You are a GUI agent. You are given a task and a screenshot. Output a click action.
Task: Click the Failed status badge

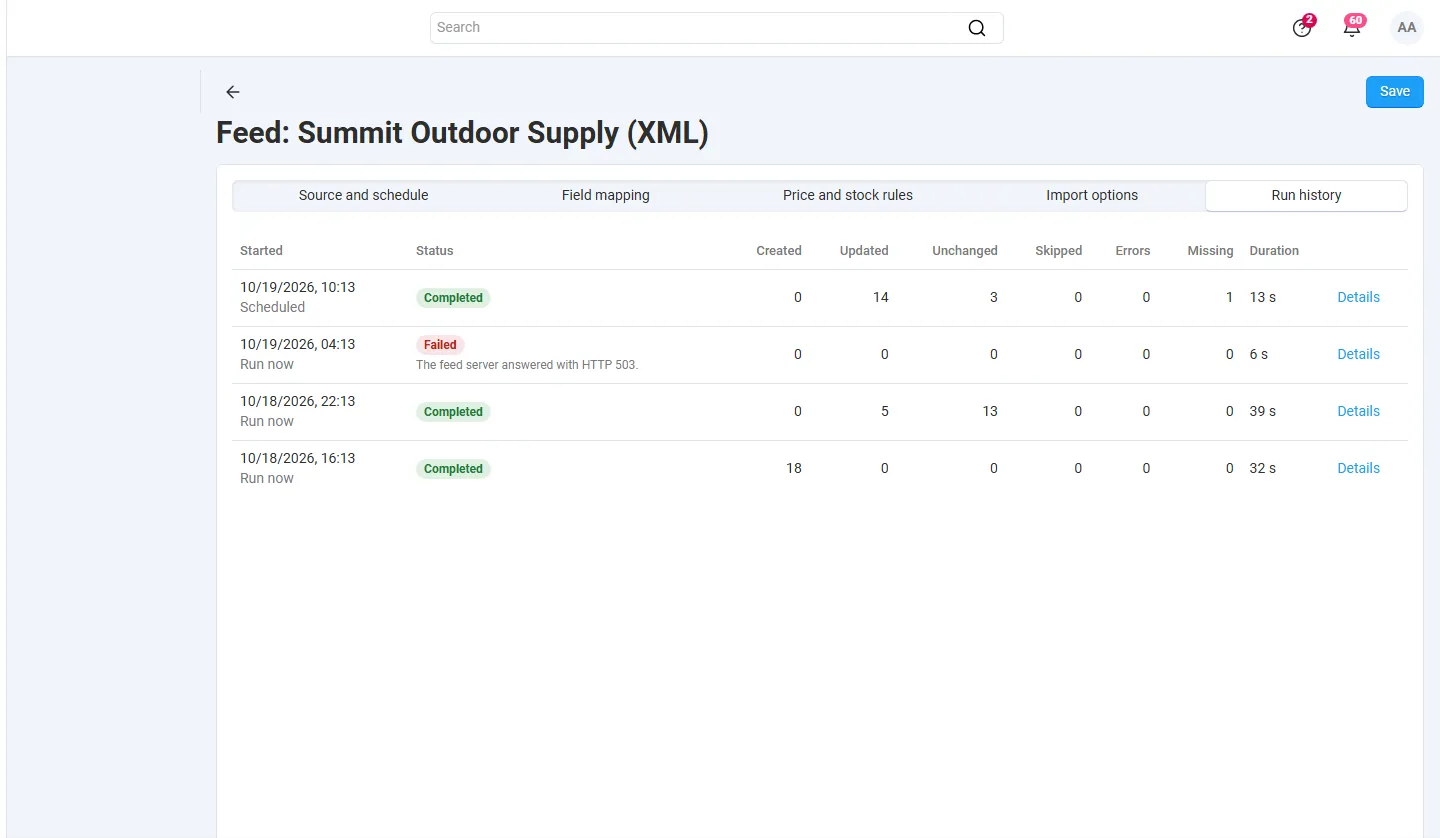tap(440, 345)
